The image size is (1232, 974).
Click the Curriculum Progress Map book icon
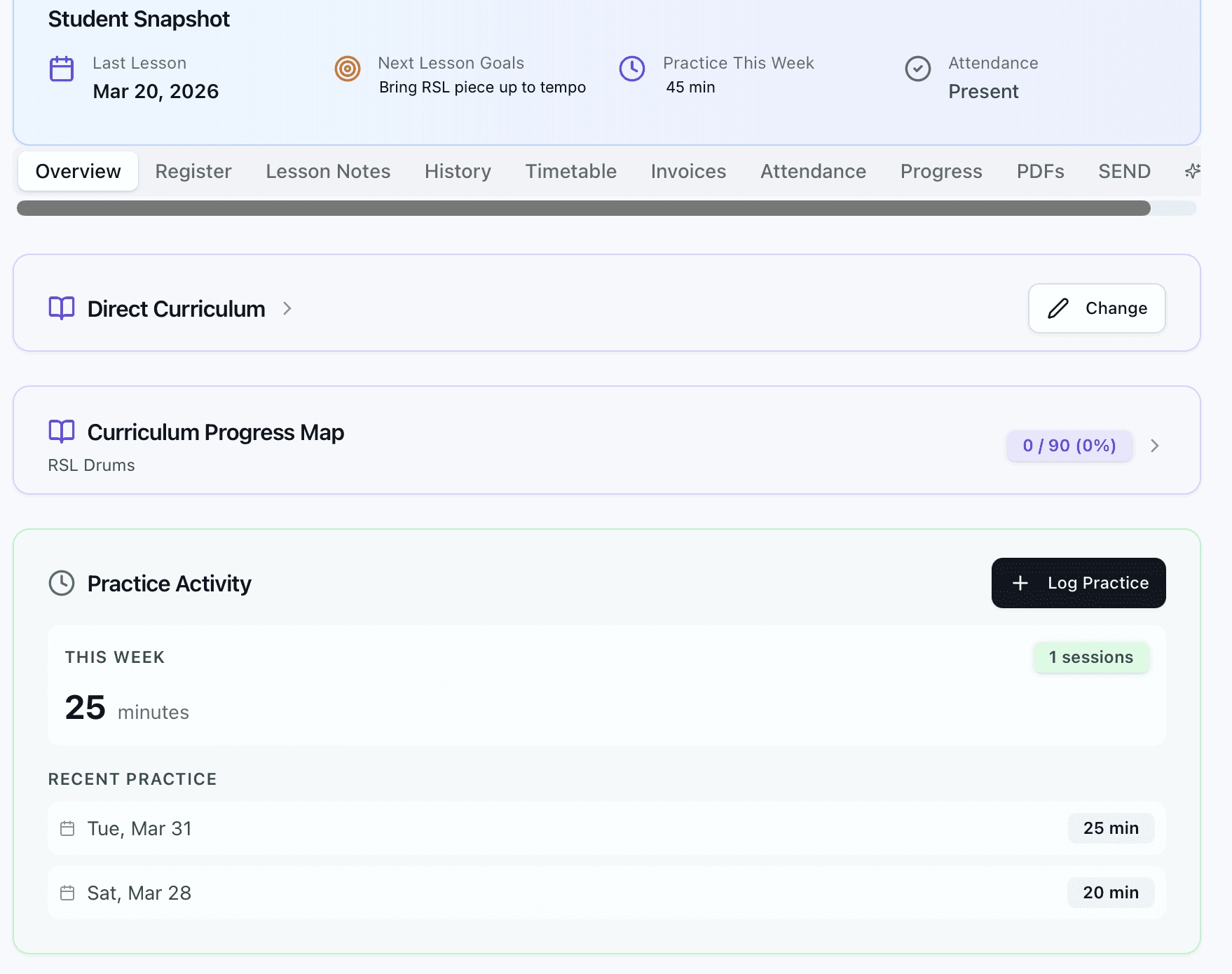click(62, 432)
